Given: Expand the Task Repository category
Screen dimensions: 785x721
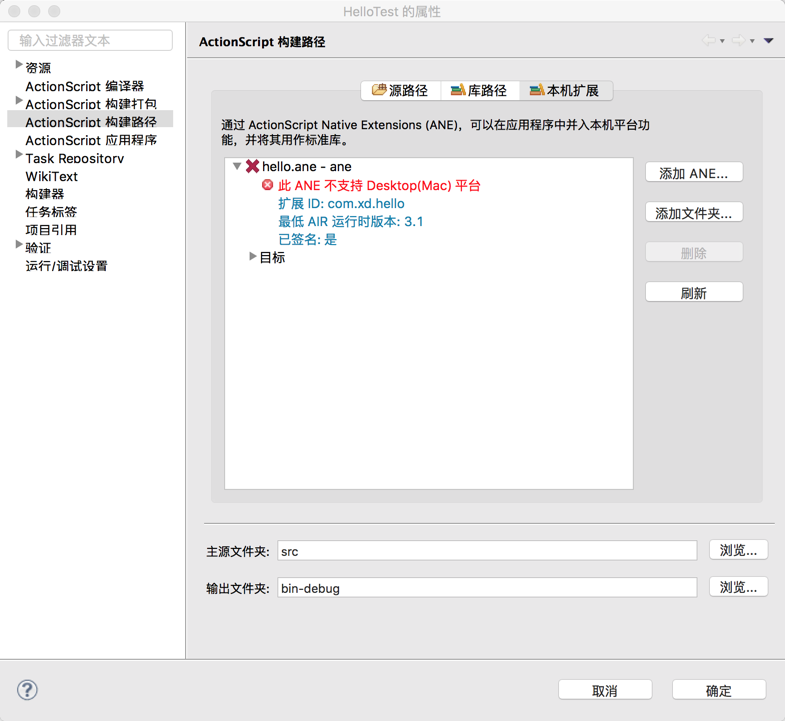Looking at the screenshot, I should 19,154.
